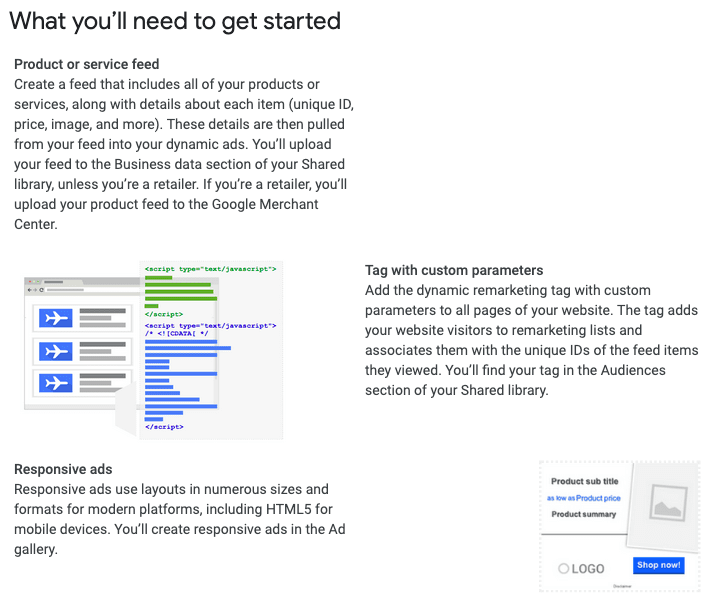Click the bottom airplane icon in browser illustration
The height and width of the screenshot is (607, 719).
pos(55,384)
